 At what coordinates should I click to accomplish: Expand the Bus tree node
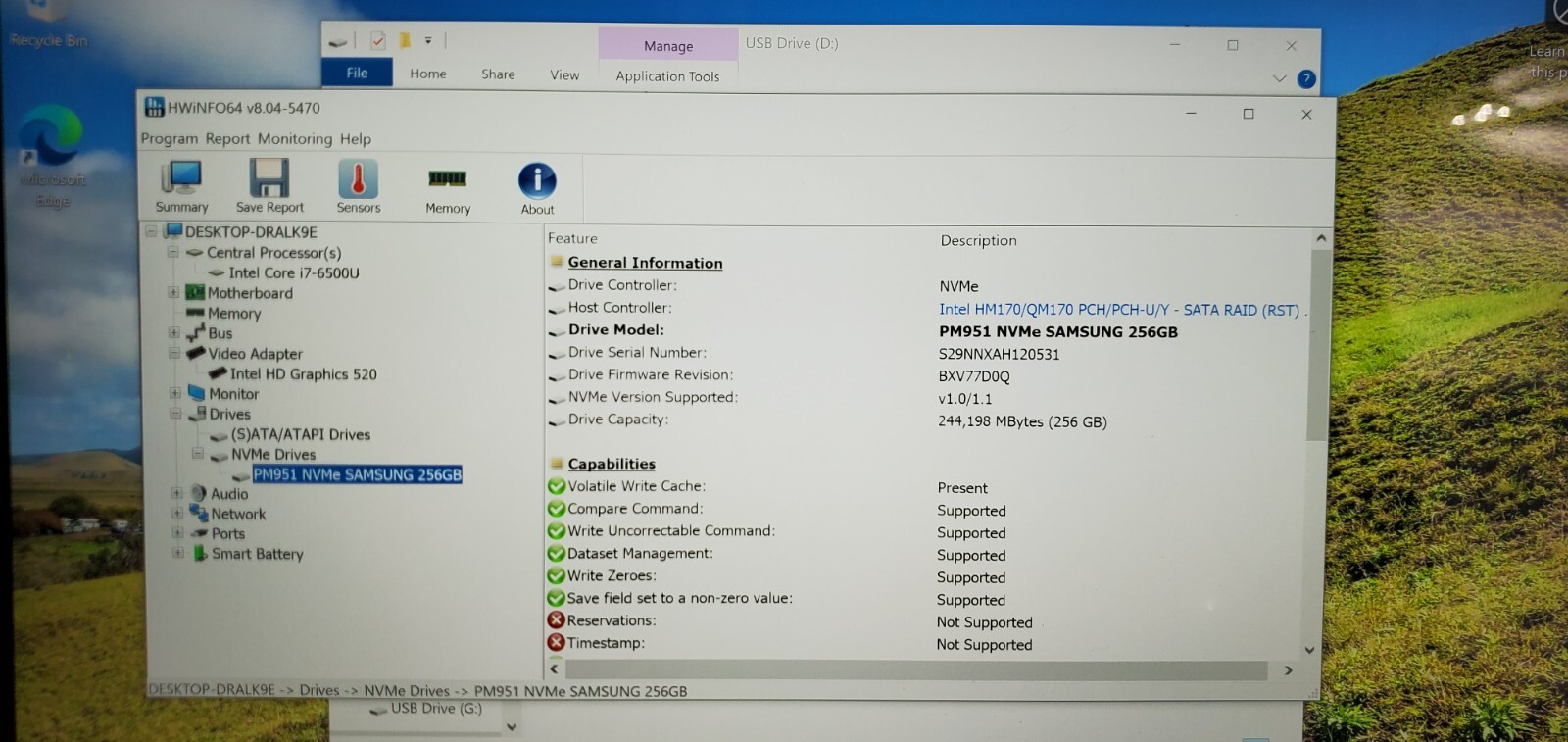pyautogui.click(x=174, y=332)
